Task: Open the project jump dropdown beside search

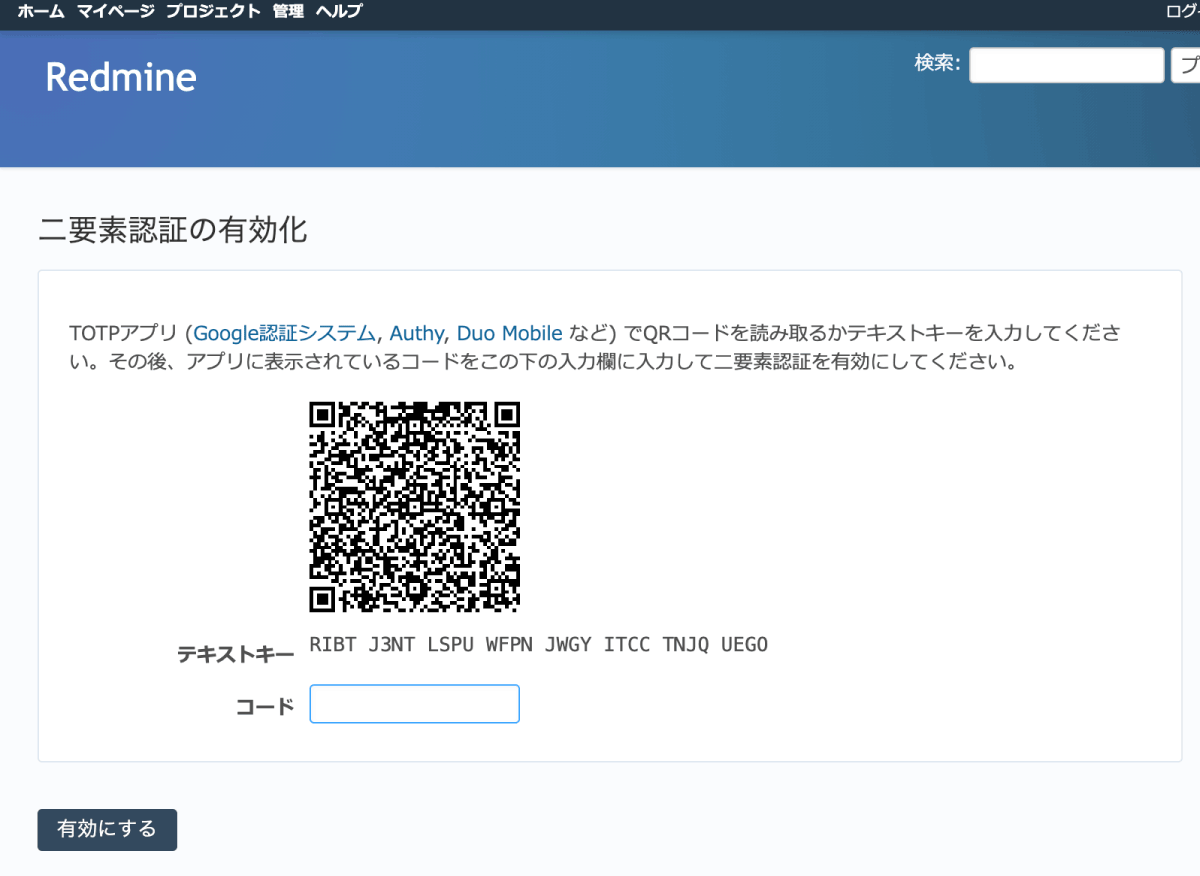Action: 1186,65
